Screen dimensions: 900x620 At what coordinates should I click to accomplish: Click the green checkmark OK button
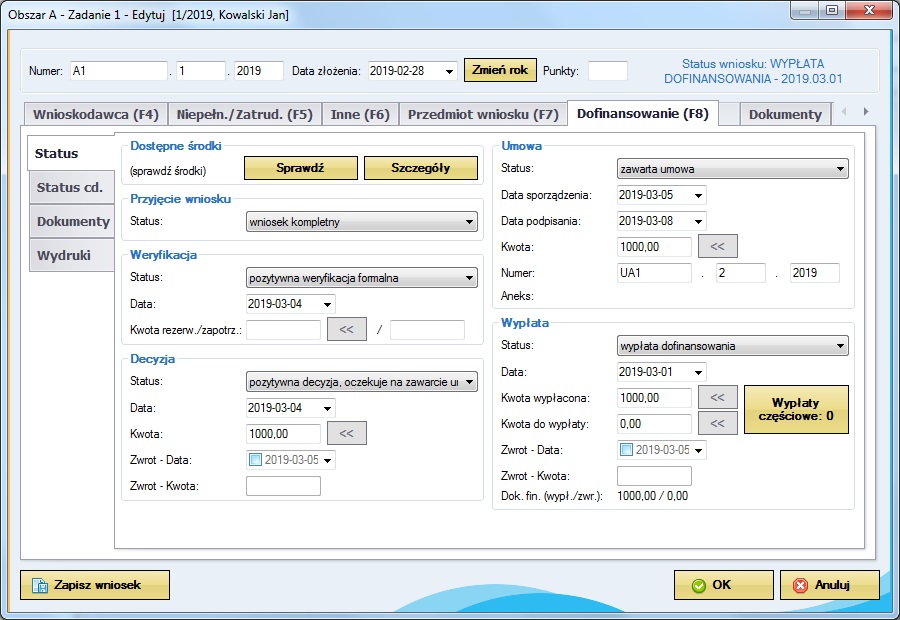click(x=723, y=585)
